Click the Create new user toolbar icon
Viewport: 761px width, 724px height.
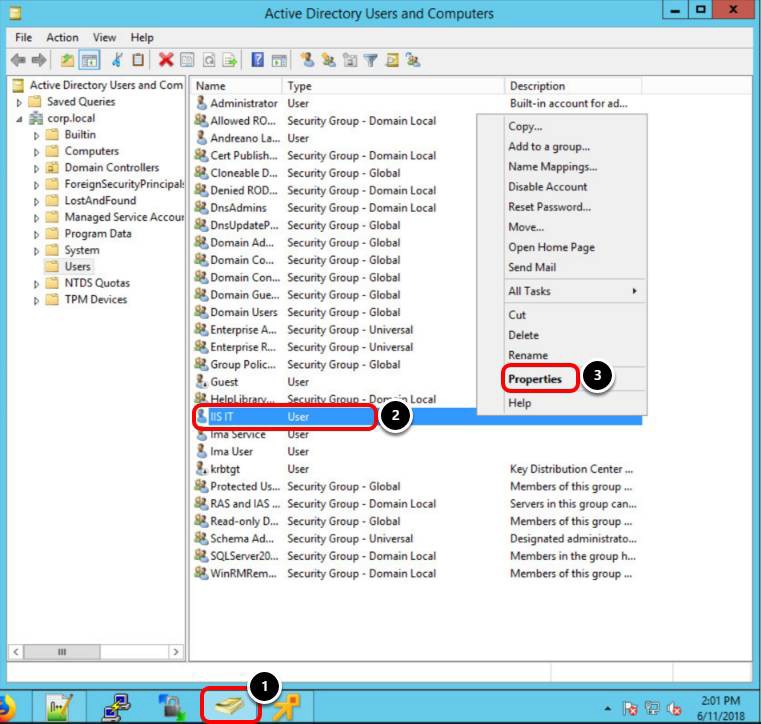click(307, 60)
